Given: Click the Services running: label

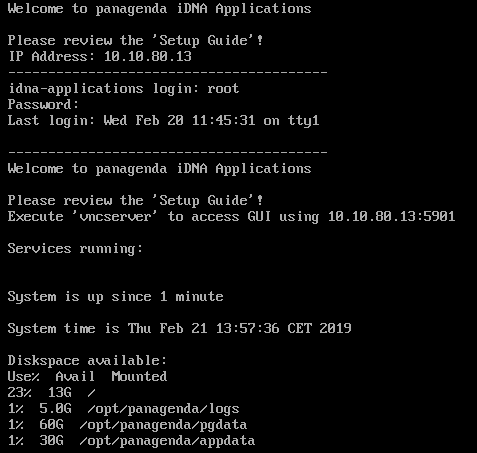Looking at the screenshot, I should pyautogui.click(x=75, y=249).
